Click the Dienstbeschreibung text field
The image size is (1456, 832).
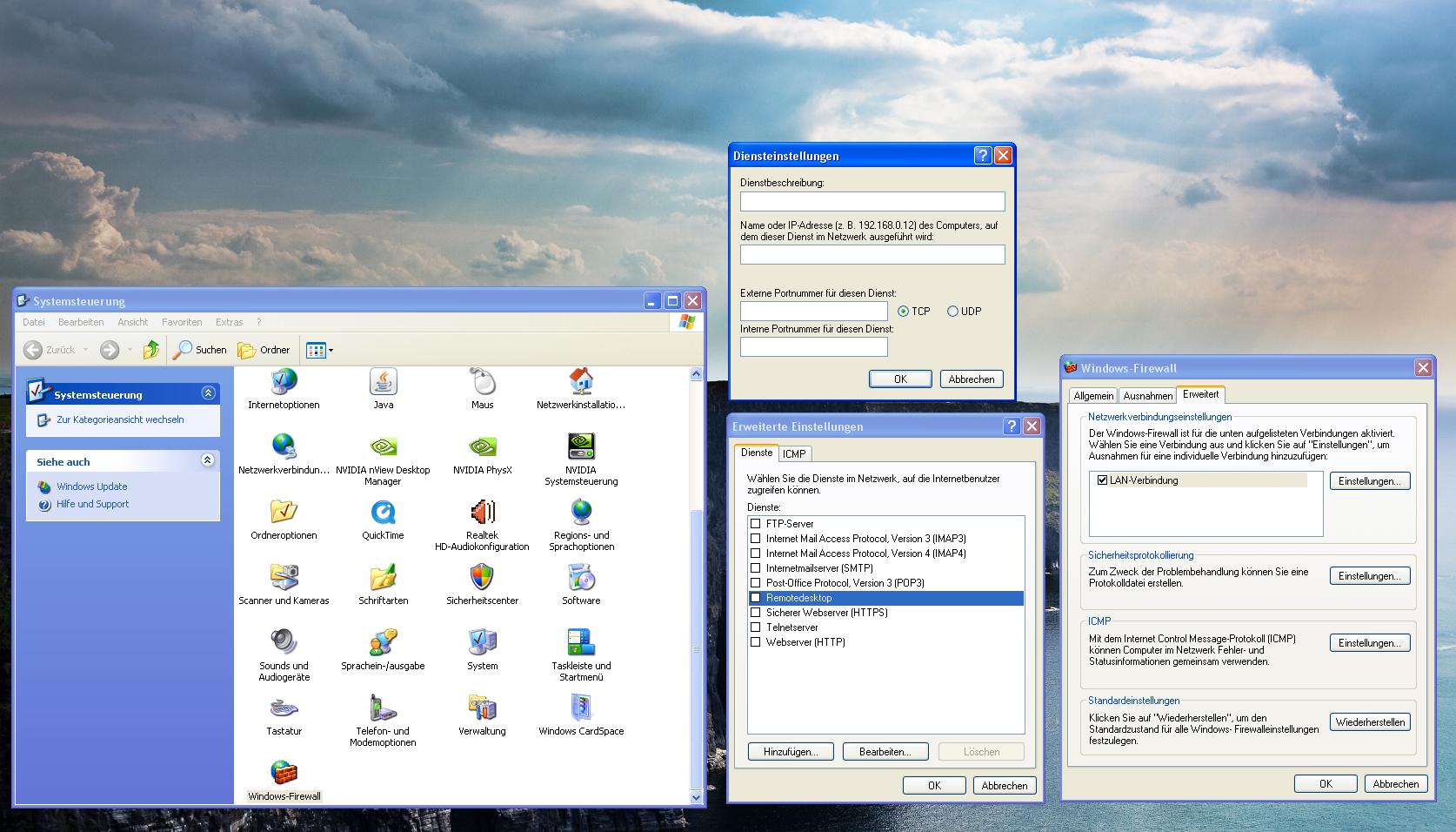[872, 201]
